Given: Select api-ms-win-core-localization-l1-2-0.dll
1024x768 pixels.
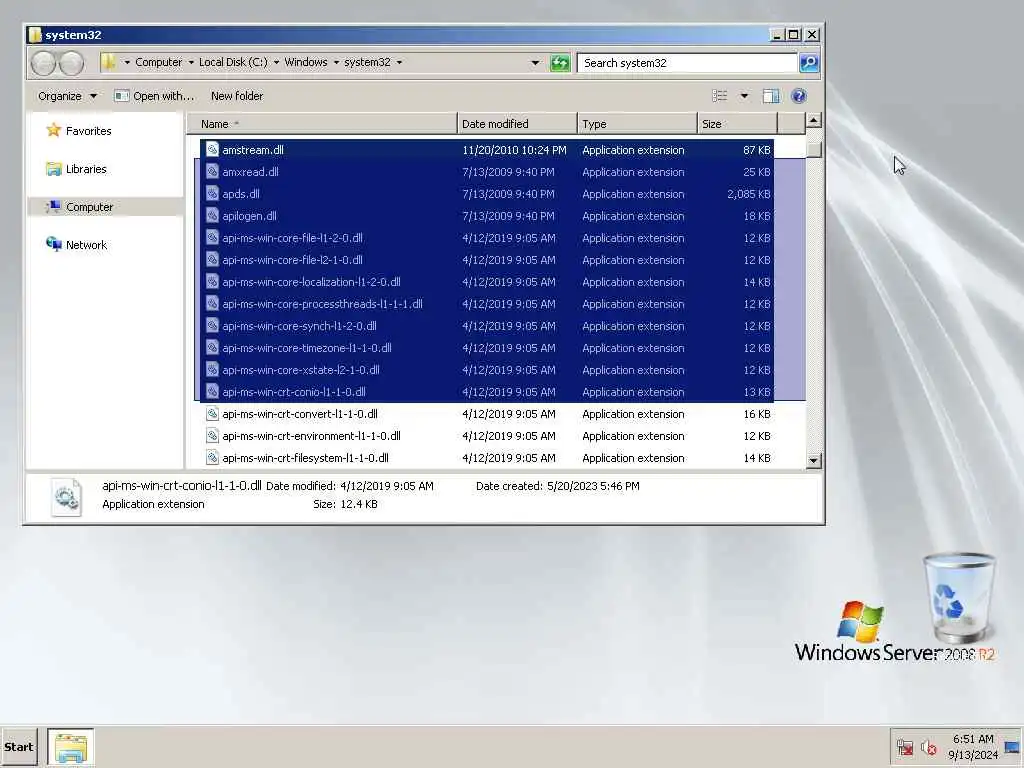Looking at the screenshot, I should 312,281.
